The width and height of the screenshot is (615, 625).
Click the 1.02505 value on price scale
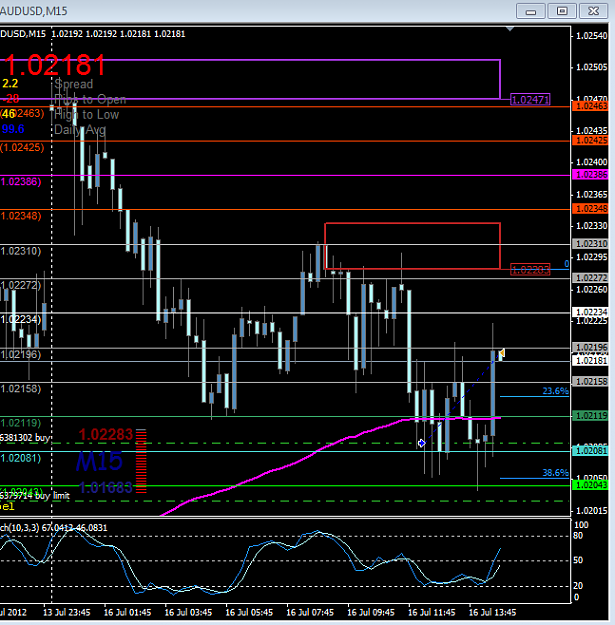click(x=592, y=67)
